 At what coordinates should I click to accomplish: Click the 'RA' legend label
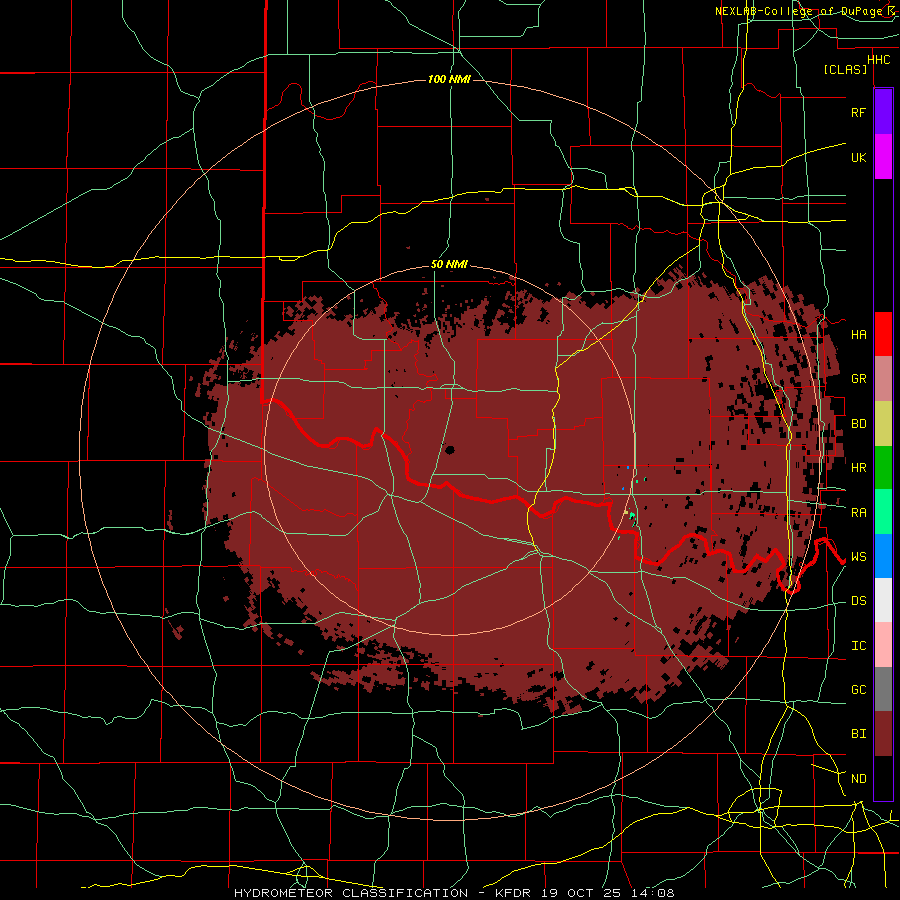[x=858, y=513]
